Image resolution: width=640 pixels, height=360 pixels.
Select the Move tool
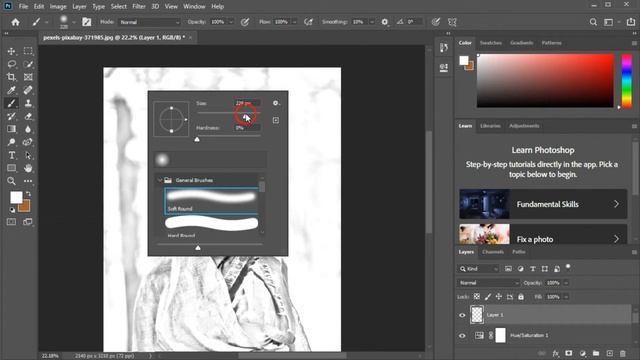(x=11, y=51)
